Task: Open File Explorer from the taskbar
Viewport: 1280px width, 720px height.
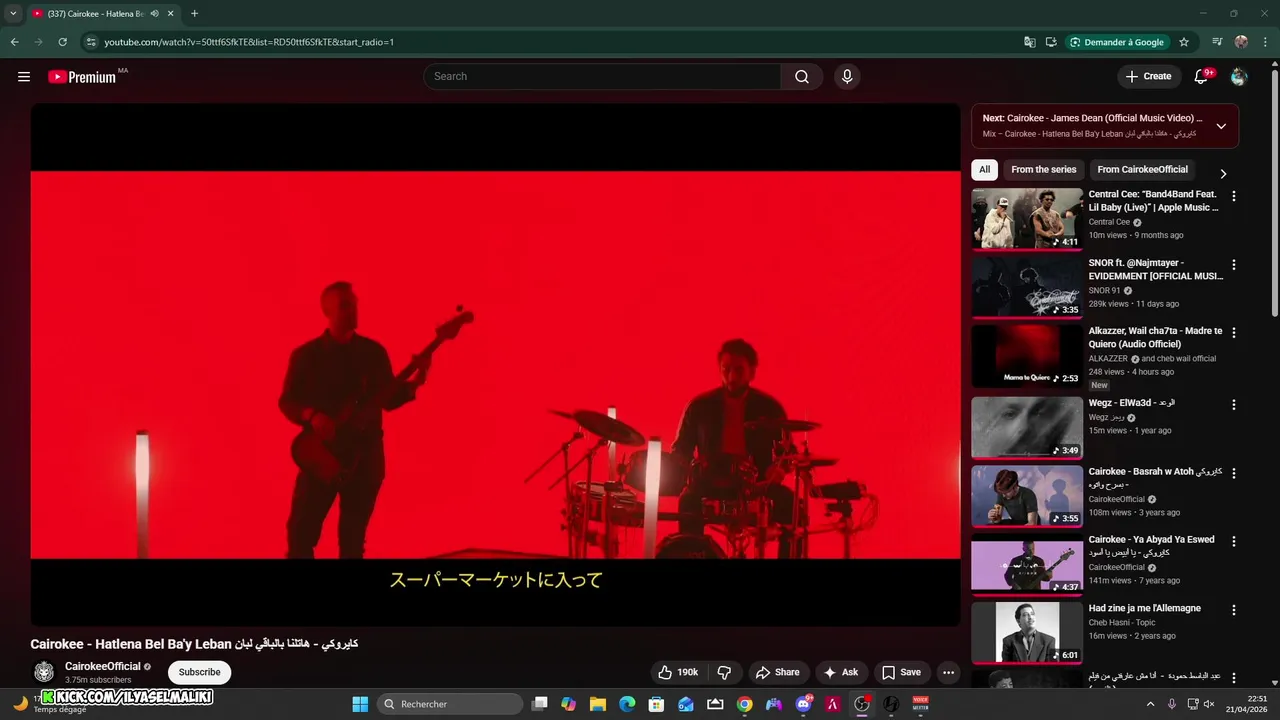Action: [598, 704]
